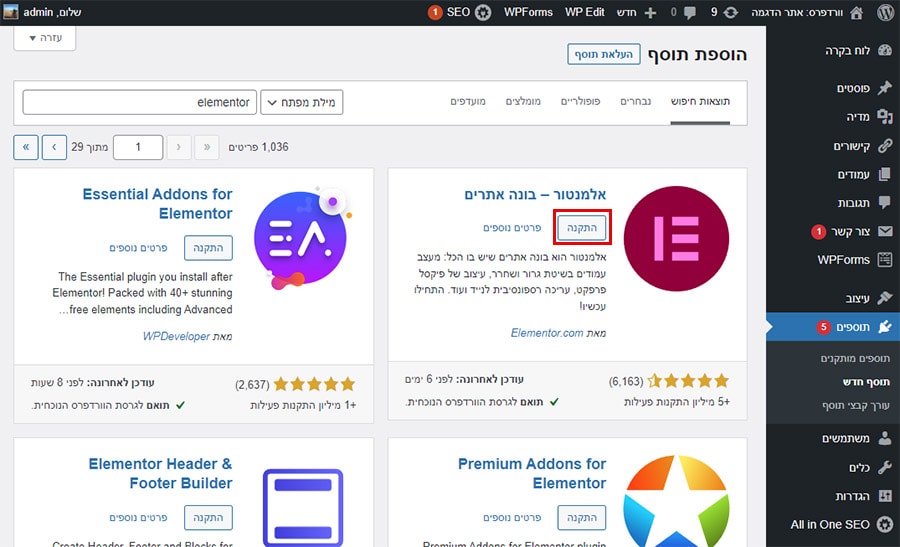This screenshot has height=547, width=900.
Task: Click the site home icon in admin bar
Action: [x=856, y=12]
